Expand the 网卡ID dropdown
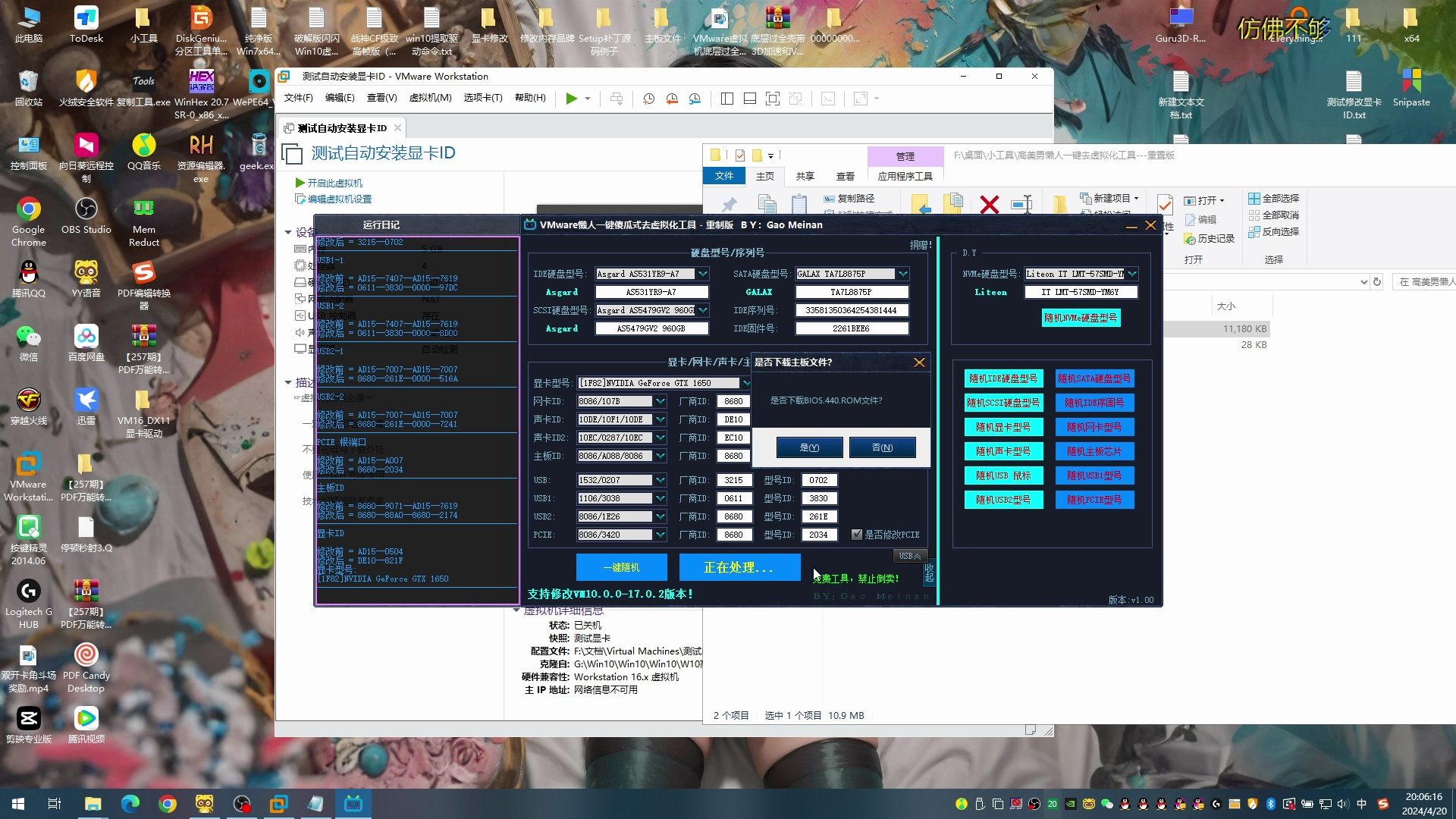The height and width of the screenshot is (819, 1456). pos(661,401)
